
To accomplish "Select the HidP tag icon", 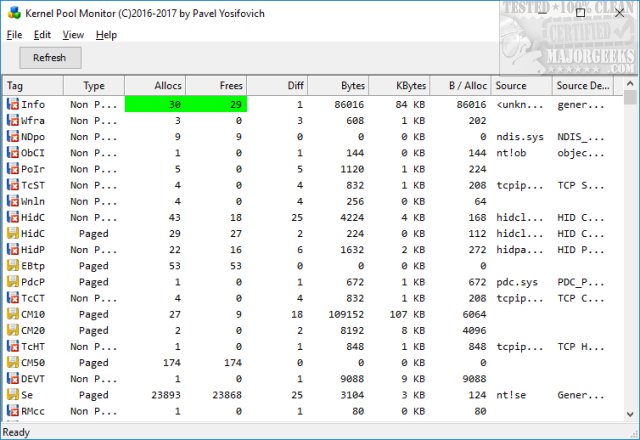I will point(13,249).
